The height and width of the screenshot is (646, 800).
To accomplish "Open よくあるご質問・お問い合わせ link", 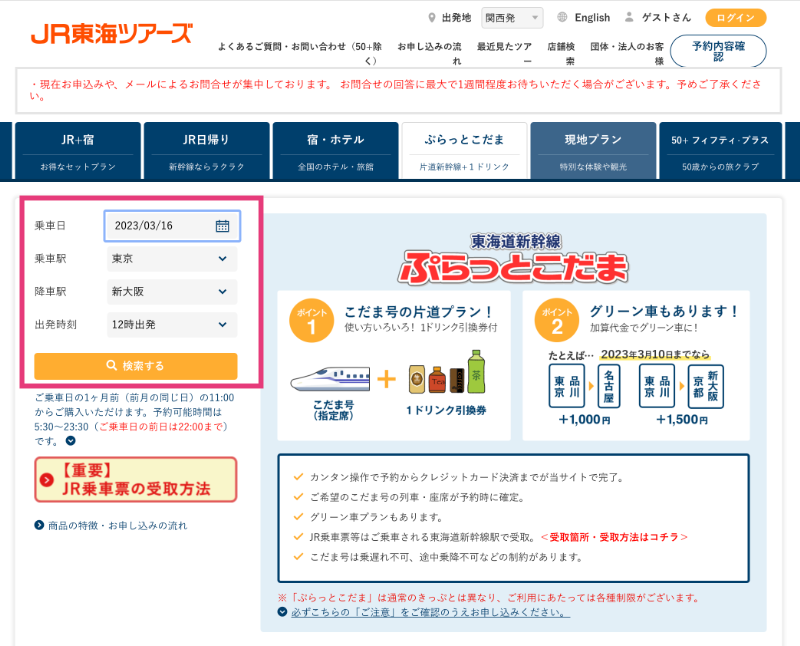I will 300,53.
